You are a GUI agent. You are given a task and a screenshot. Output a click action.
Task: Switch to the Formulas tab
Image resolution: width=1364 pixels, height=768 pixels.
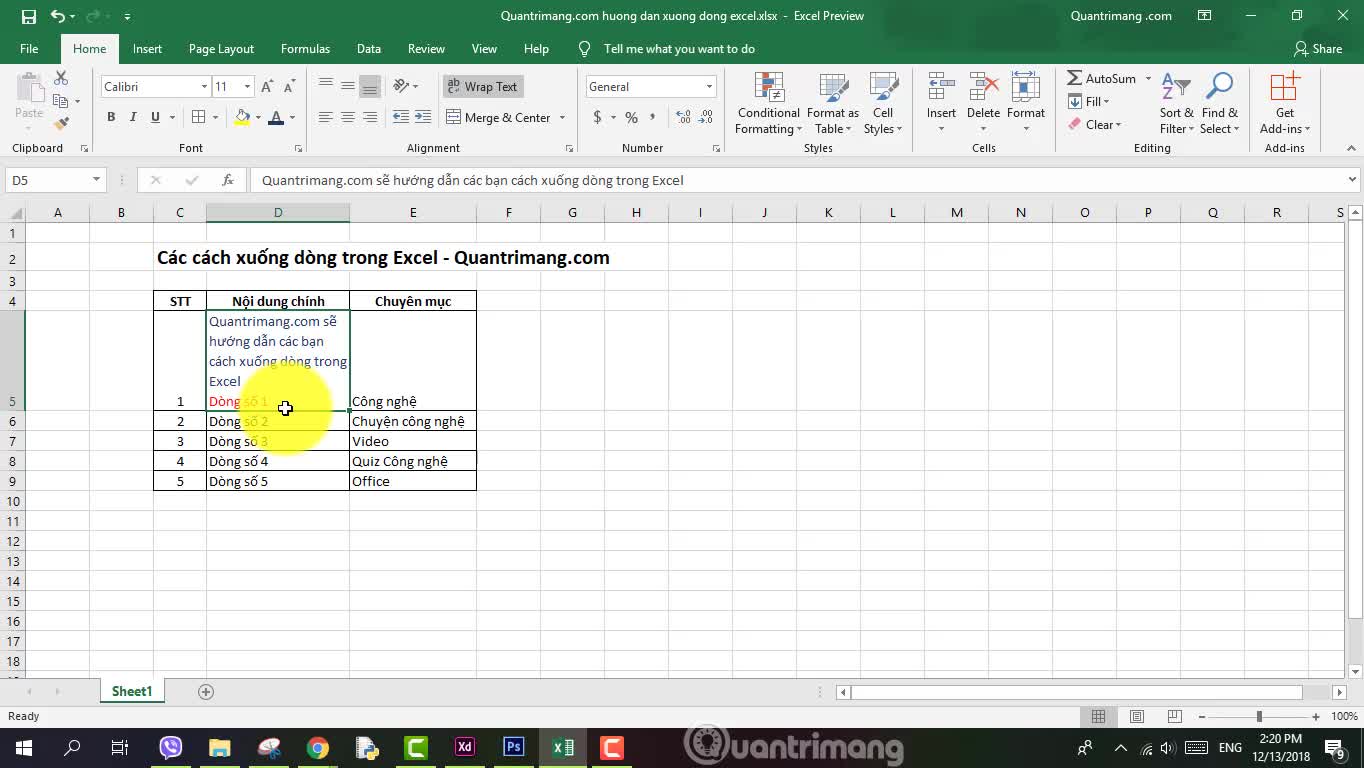(305, 49)
